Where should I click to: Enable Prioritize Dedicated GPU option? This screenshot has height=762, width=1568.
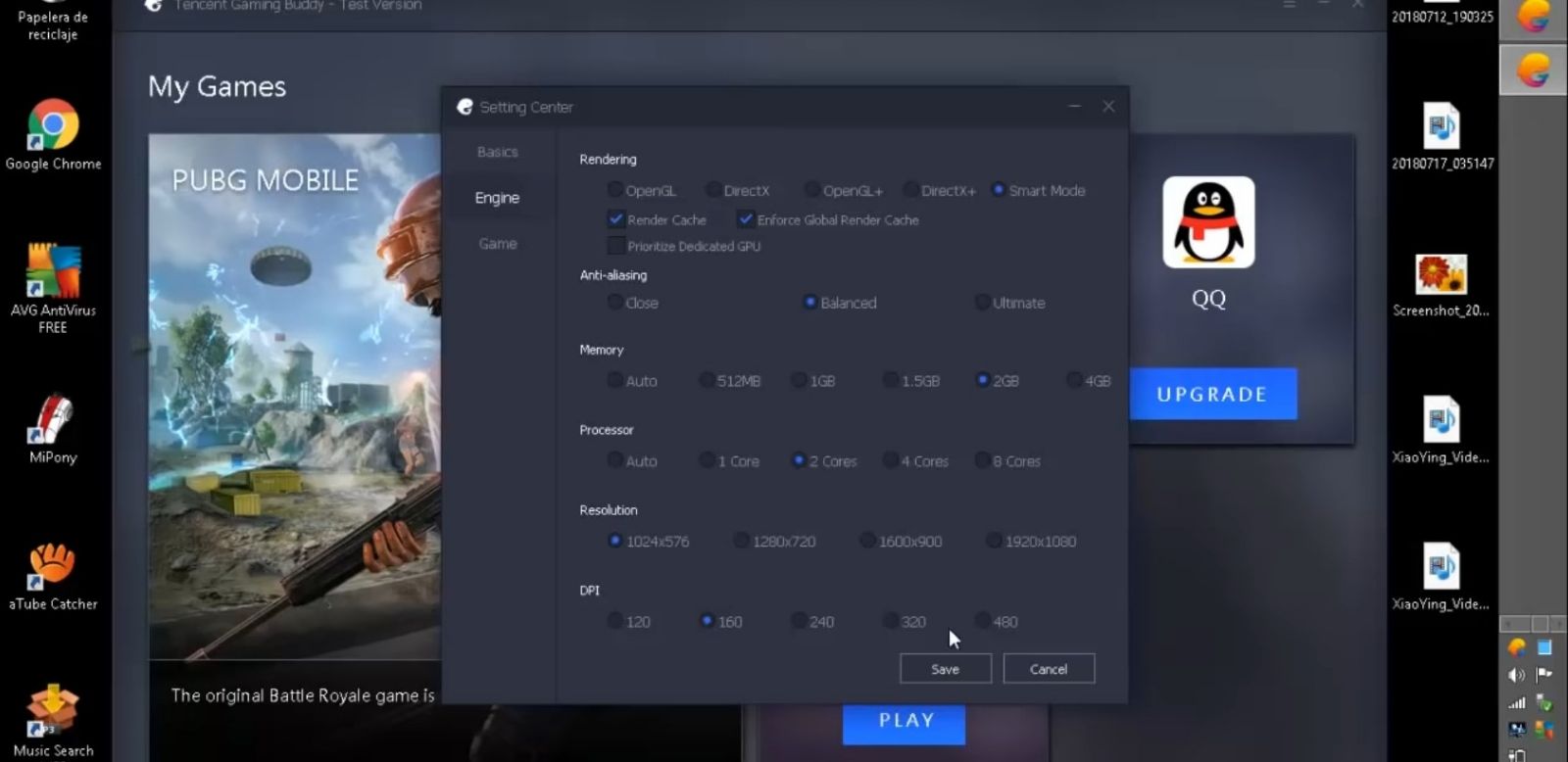pyautogui.click(x=616, y=246)
